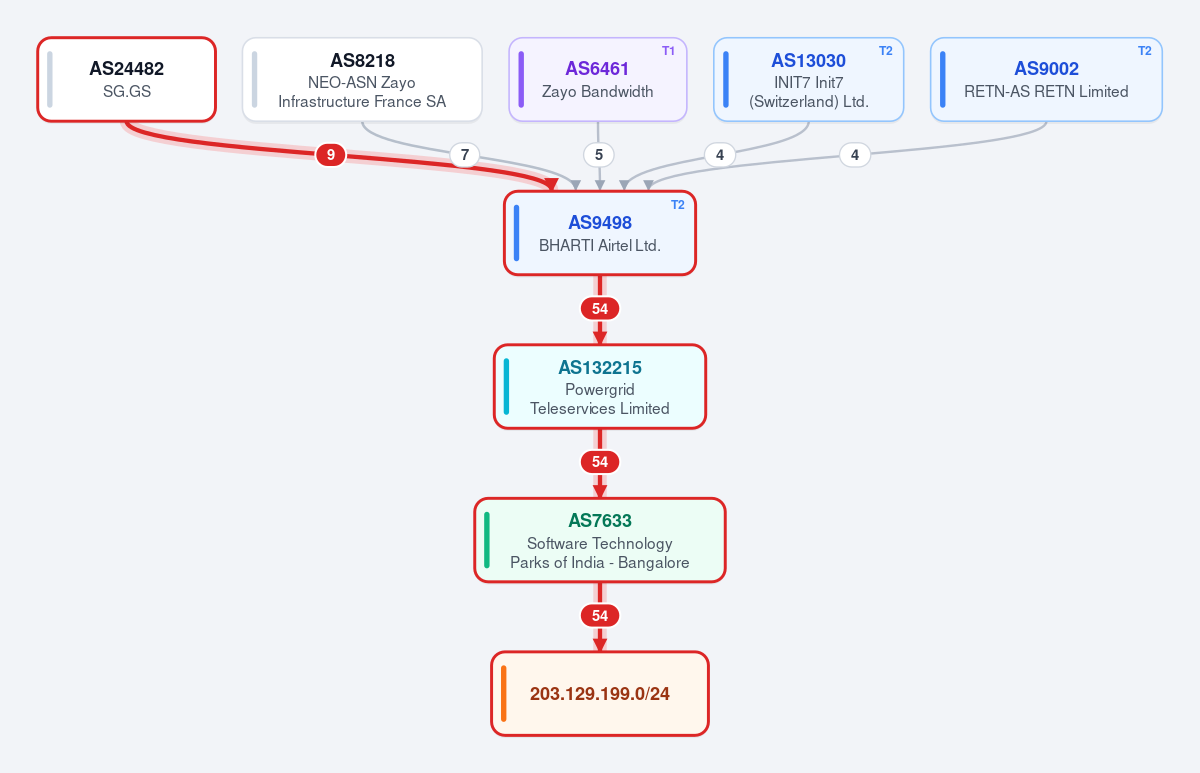This screenshot has width=1200, height=773.
Task: Click the 4 badge below AS9002
Action: coord(854,155)
